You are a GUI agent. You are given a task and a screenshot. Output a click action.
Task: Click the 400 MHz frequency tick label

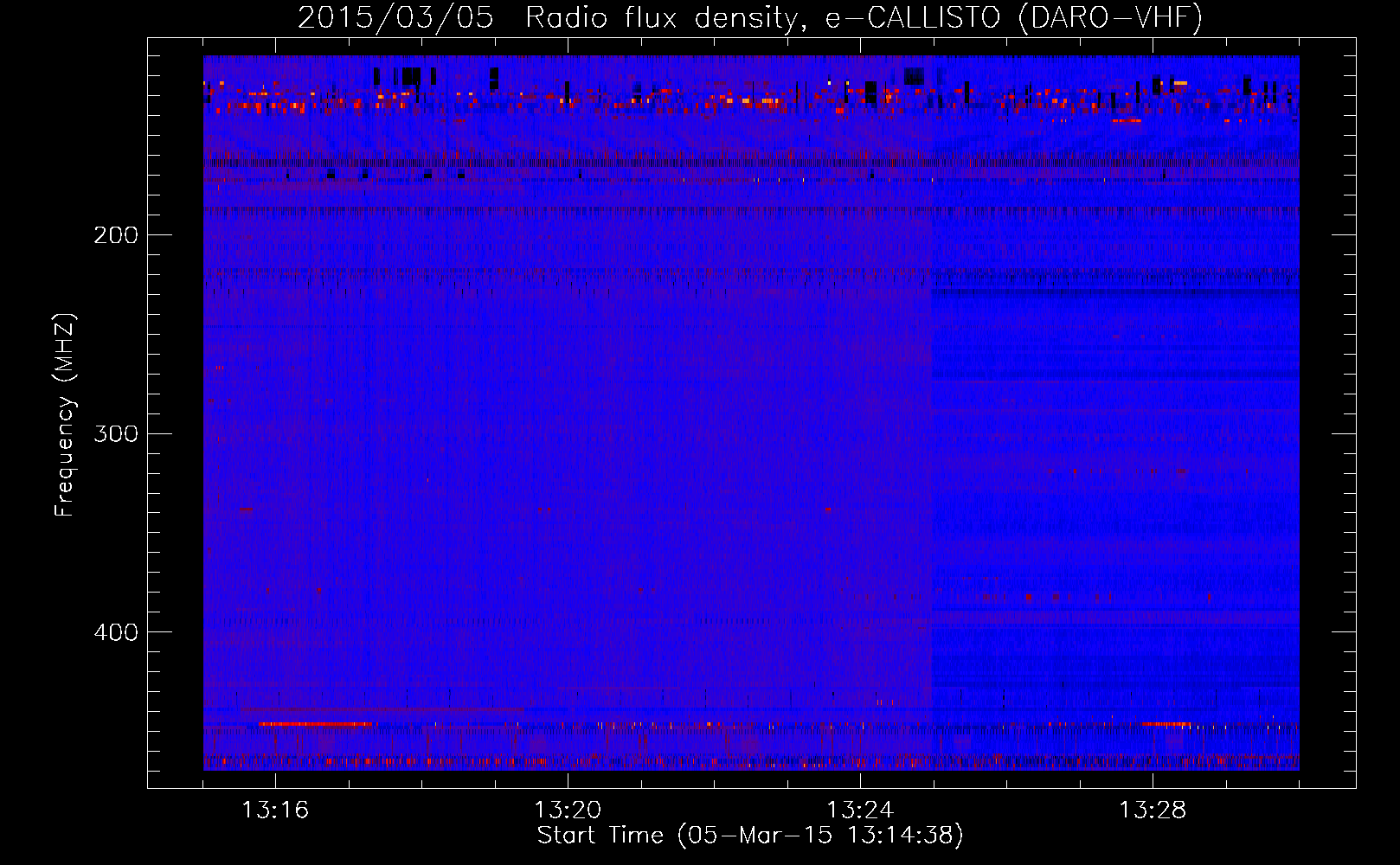point(116,632)
